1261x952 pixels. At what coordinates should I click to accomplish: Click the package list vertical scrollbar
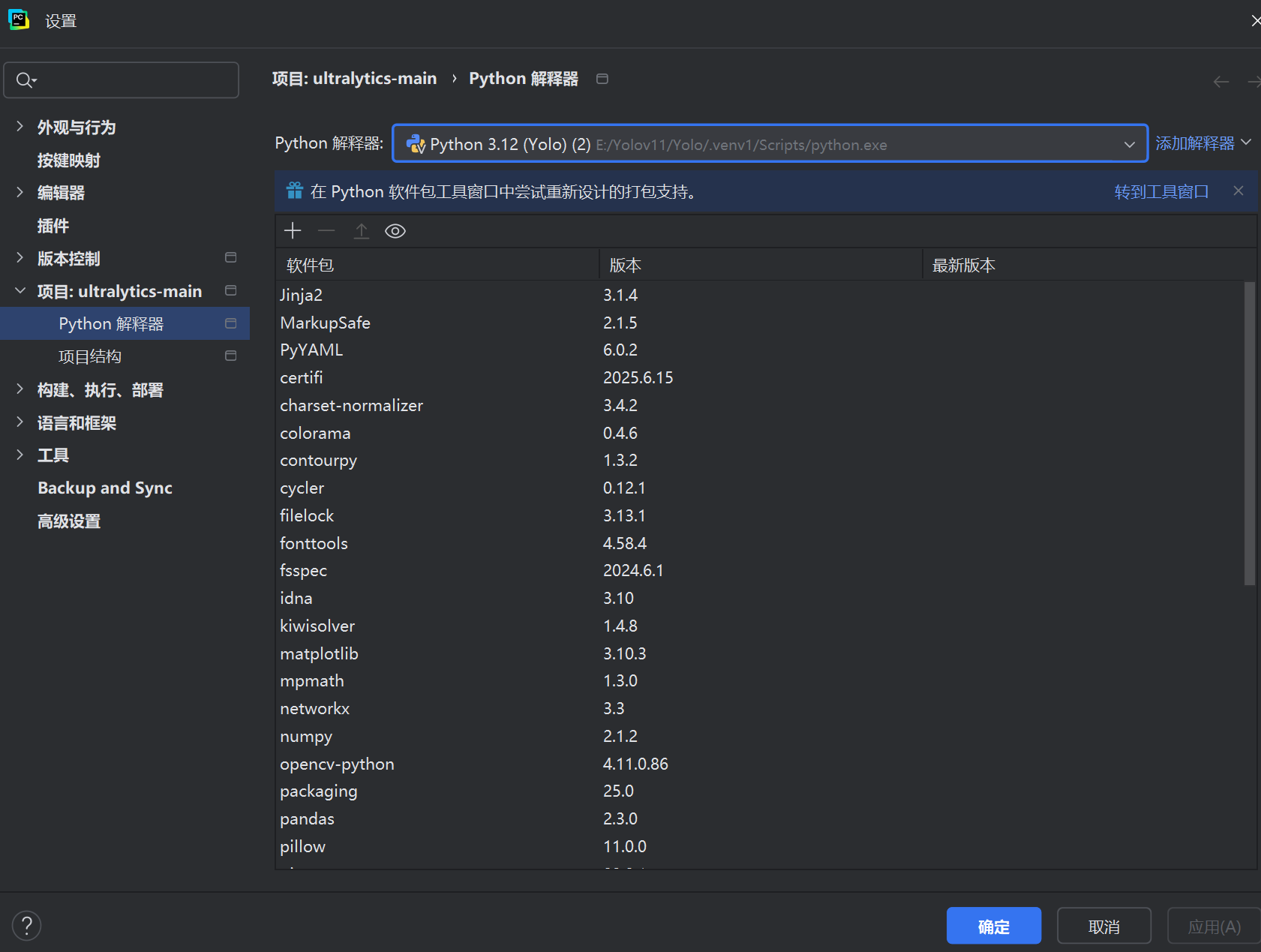coord(1249,433)
